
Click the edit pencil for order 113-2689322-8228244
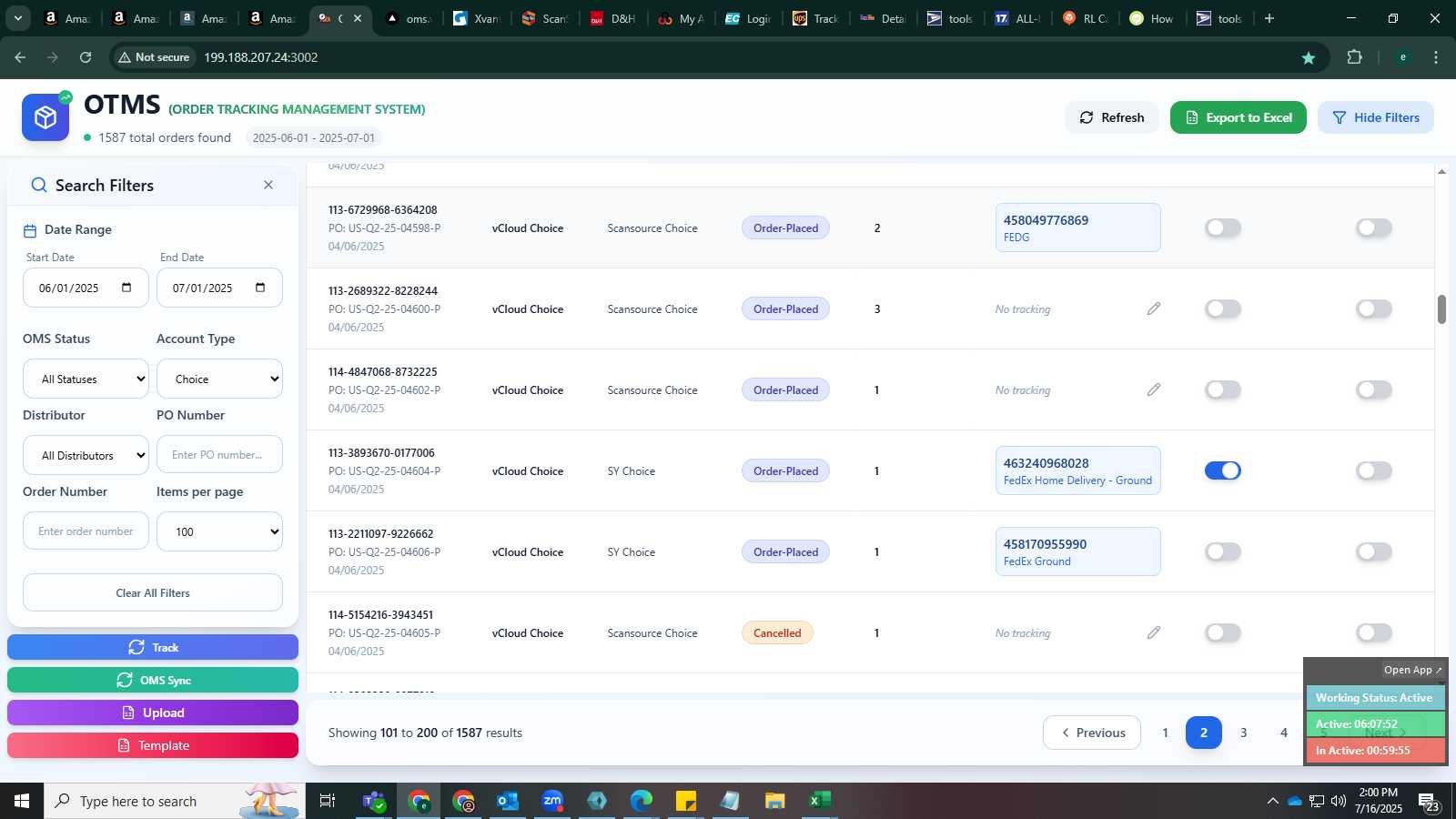click(x=1154, y=308)
